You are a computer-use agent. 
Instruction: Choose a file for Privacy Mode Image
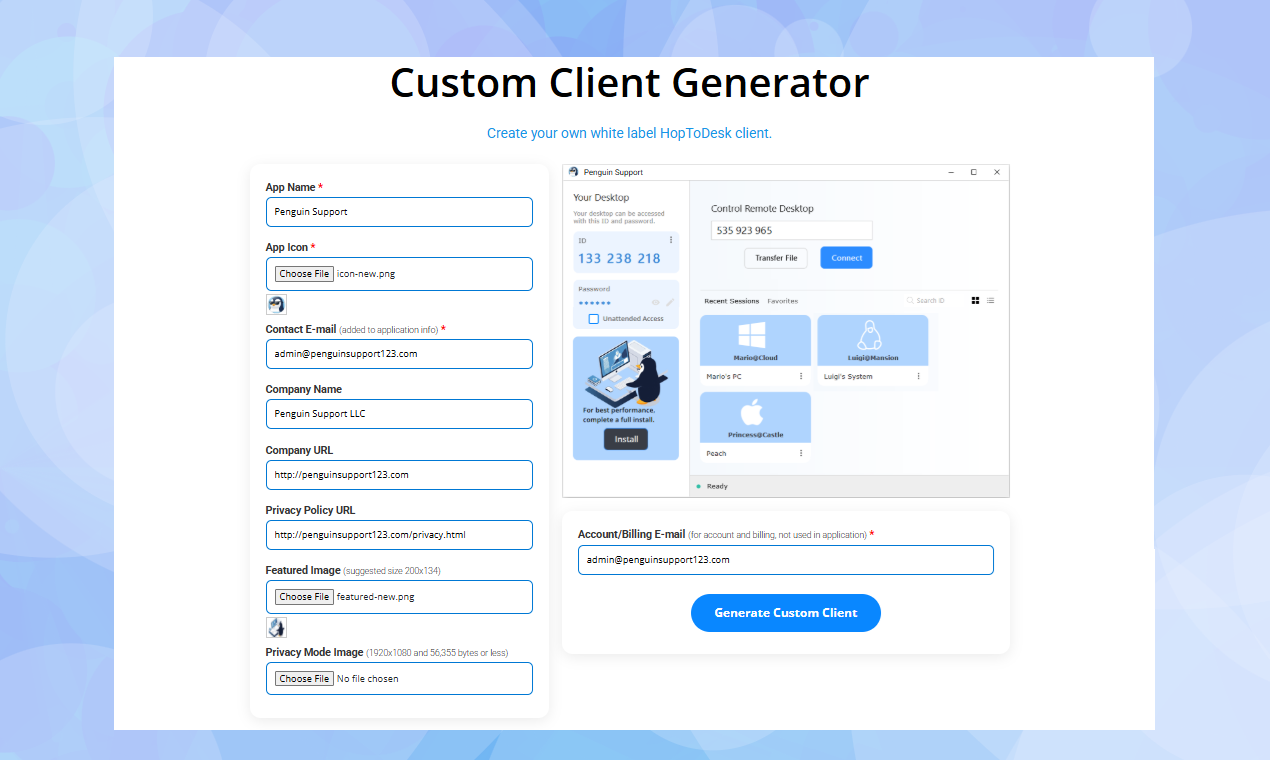pos(304,679)
